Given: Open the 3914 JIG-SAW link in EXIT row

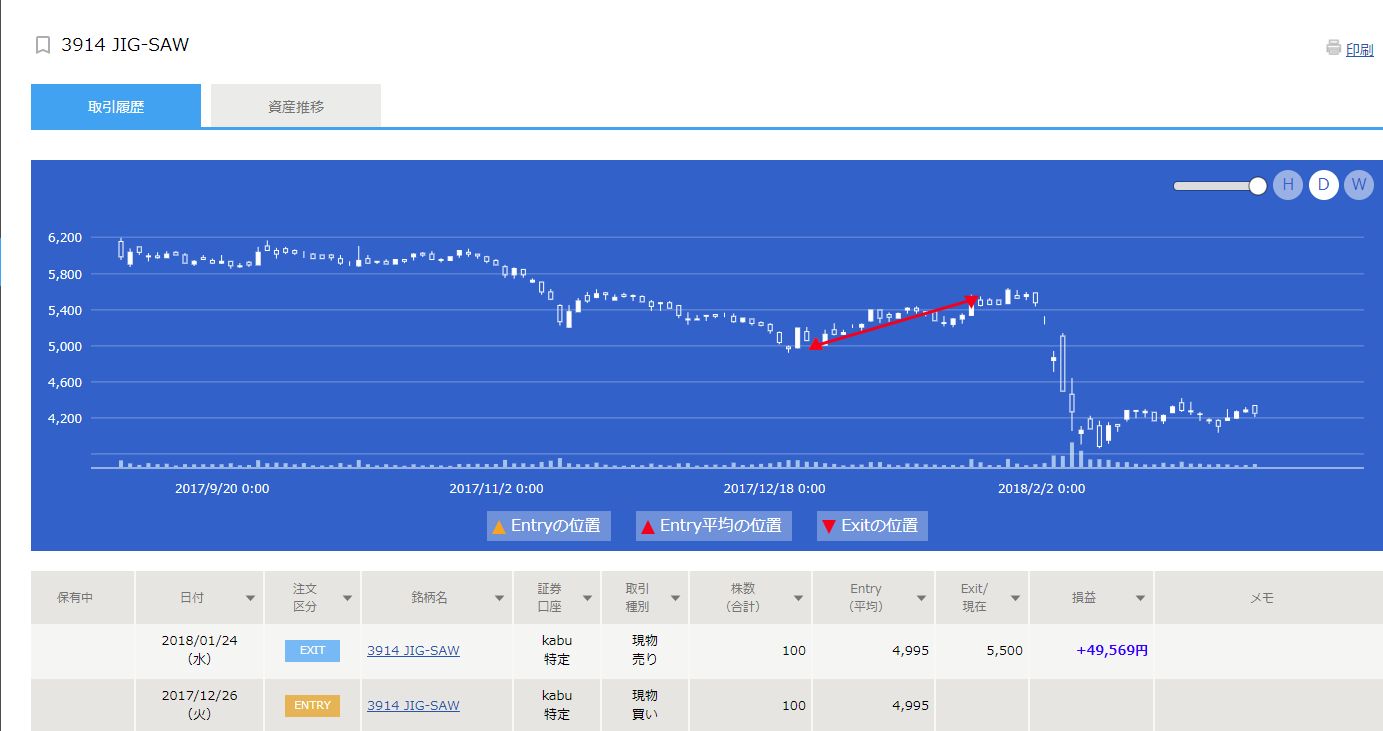Looking at the screenshot, I should pyautogui.click(x=413, y=650).
